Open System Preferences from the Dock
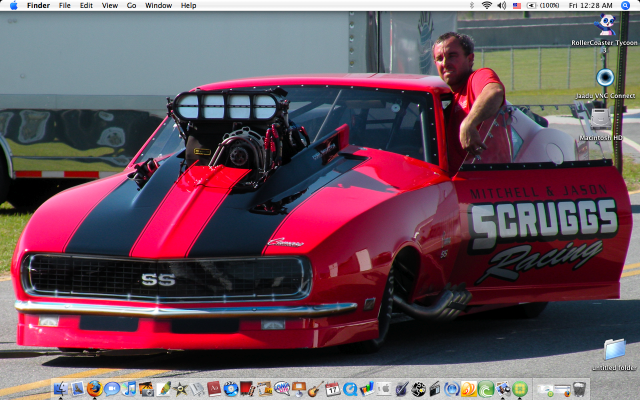Screen dimensions: 640x400 pyautogui.click(x=384, y=388)
